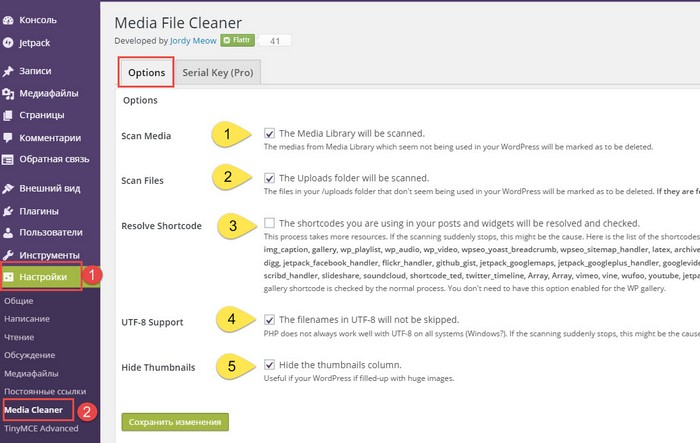The image size is (700, 443).
Task: Open the Медиафайлы main menu item
Action: point(49,93)
